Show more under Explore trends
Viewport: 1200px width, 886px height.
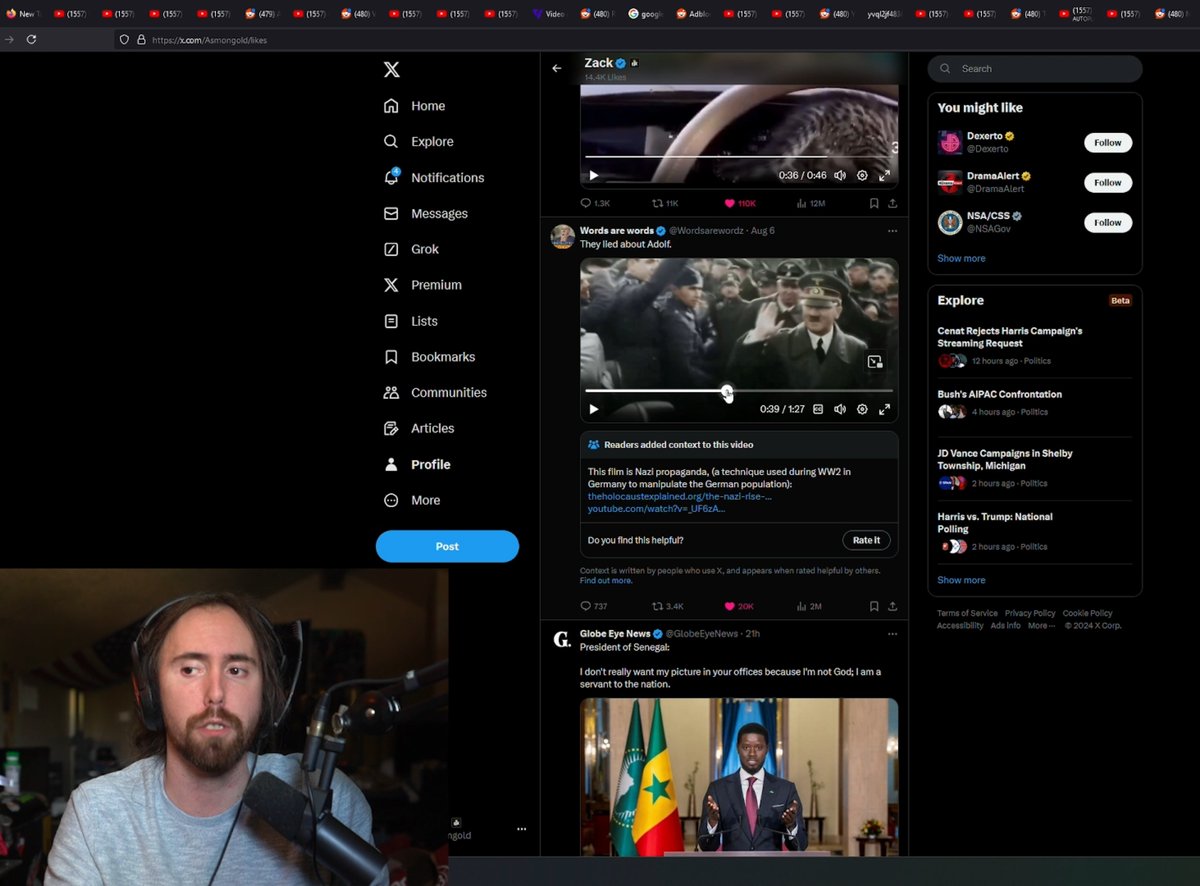coord(961,580)
